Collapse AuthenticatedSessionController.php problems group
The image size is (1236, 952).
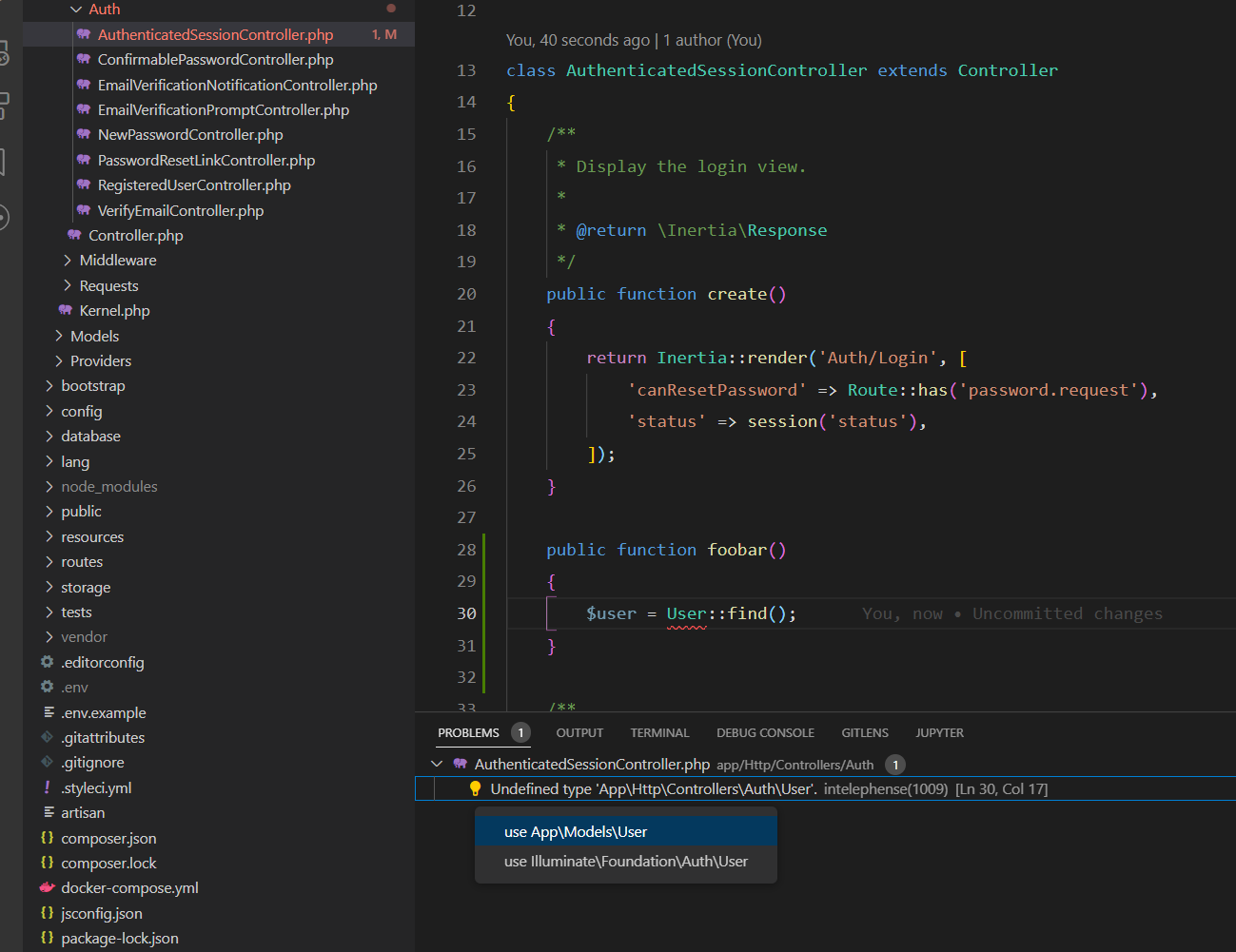437,764
